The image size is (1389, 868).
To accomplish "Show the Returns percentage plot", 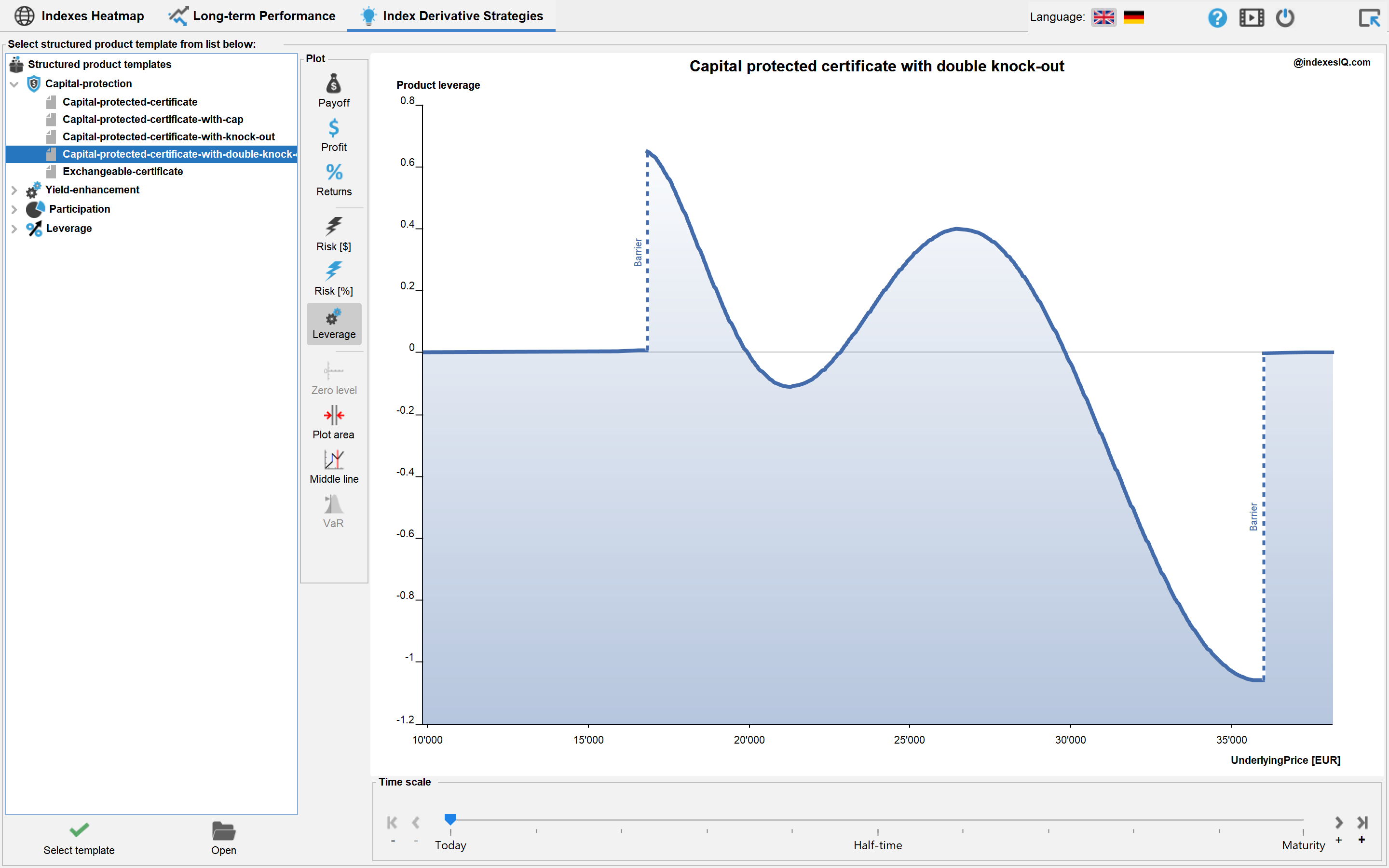I will pyautogui.click(x=333, y=180).
